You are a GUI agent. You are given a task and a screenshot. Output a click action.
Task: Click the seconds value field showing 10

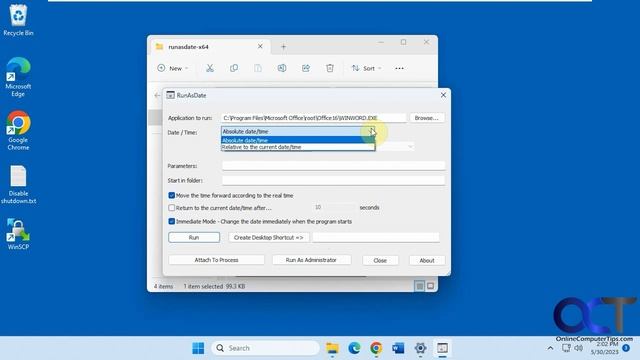tap(334, 207)
